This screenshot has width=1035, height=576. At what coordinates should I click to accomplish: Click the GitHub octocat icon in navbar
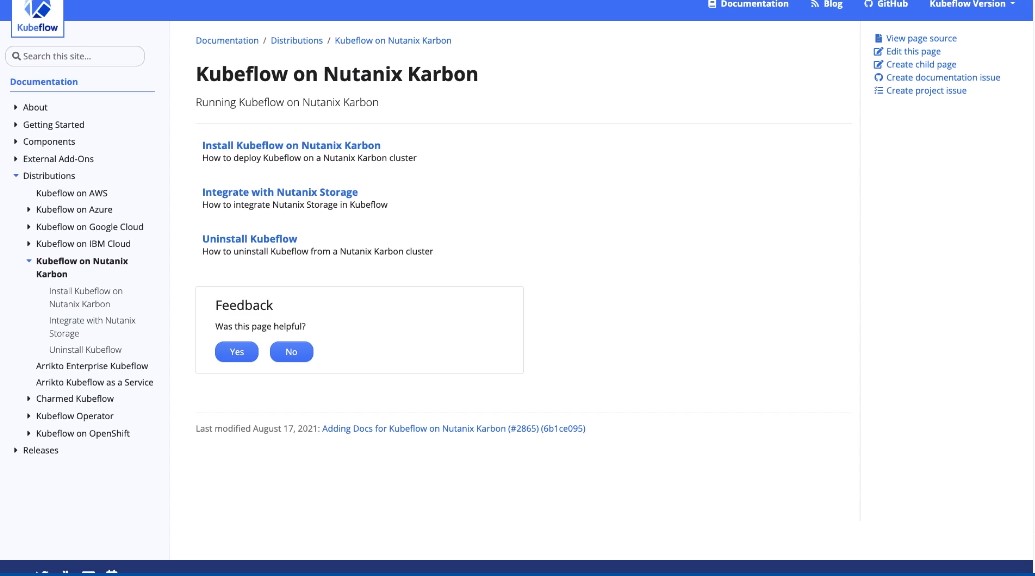tap(868, 4)
